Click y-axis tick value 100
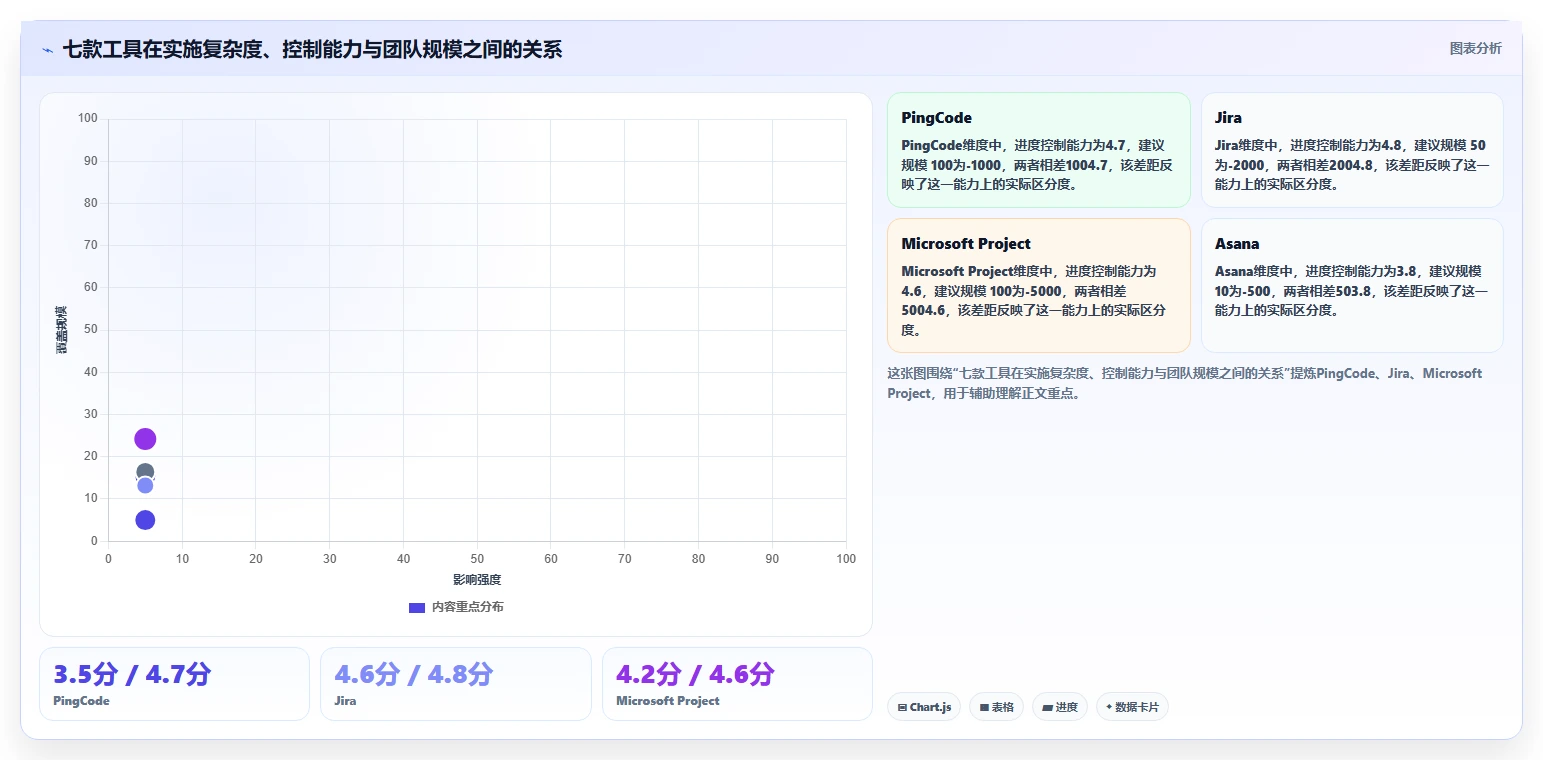The width and height of the screenshot is (1543, 760). click(x=88, y=119)
